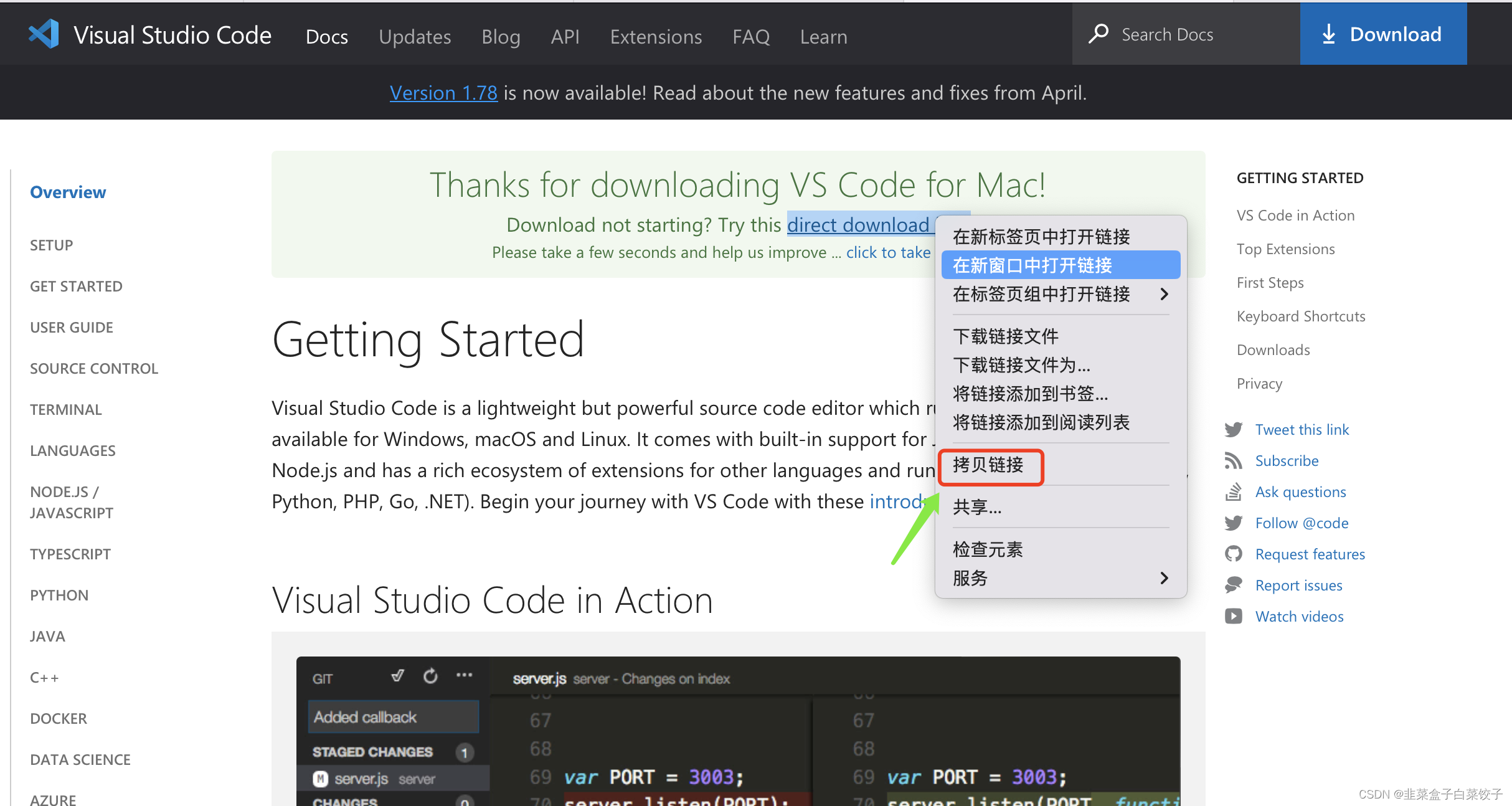Click the Added callback commit message box

tap(394, 716)
